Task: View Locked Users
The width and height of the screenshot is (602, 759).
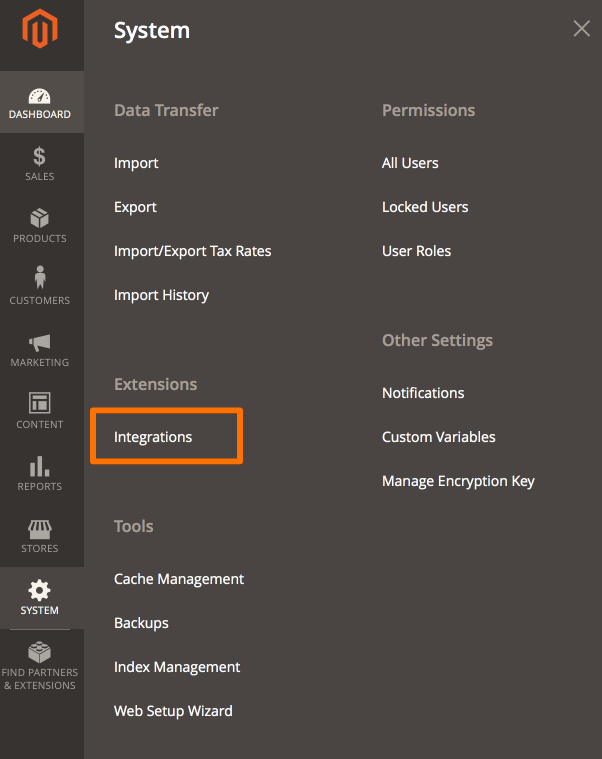Action: pos(425,207)
